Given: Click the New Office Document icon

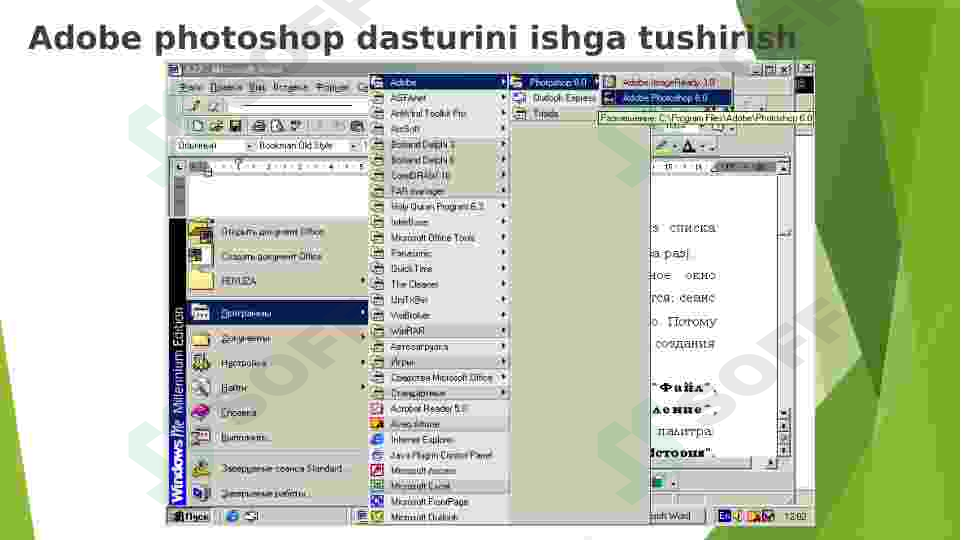Looking at the screenshot, I should point(200,256).
